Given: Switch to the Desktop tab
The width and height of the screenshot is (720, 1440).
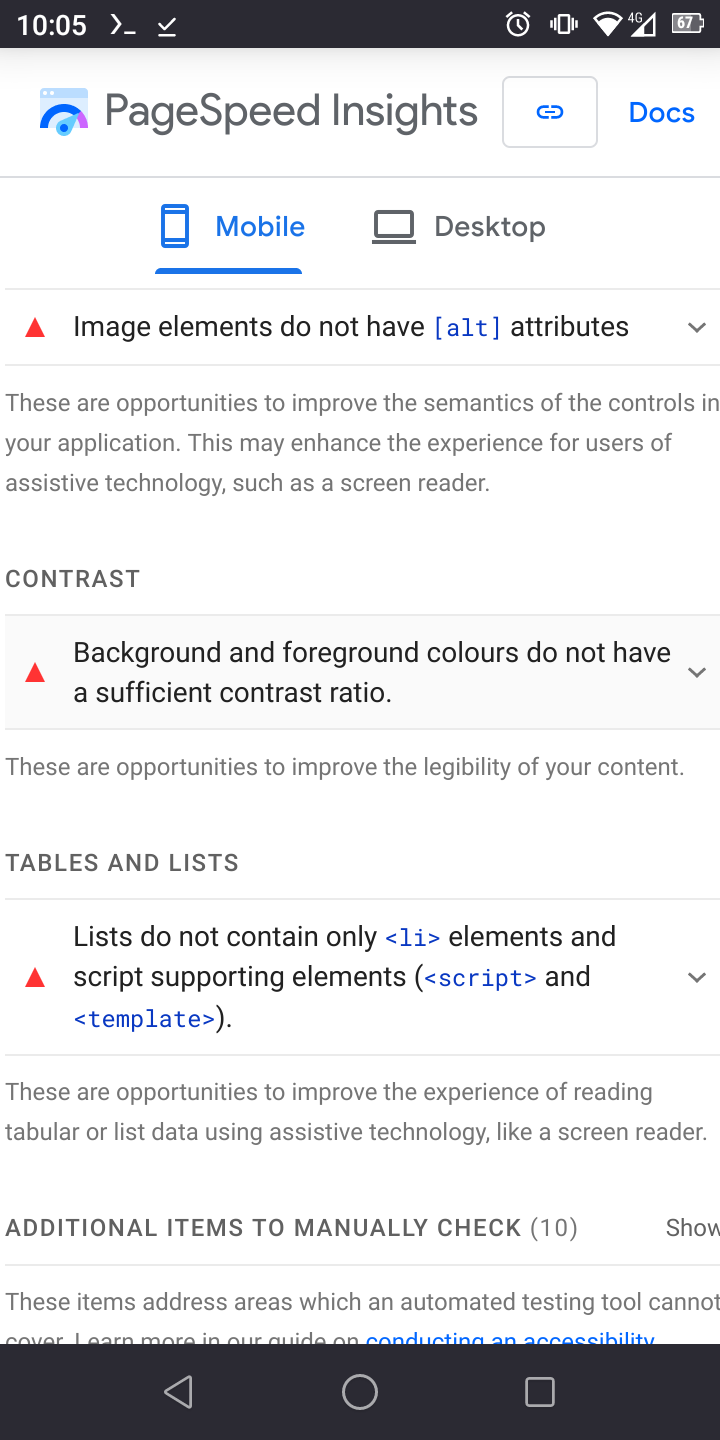Looking at the screenshot, I should point(459,227).
